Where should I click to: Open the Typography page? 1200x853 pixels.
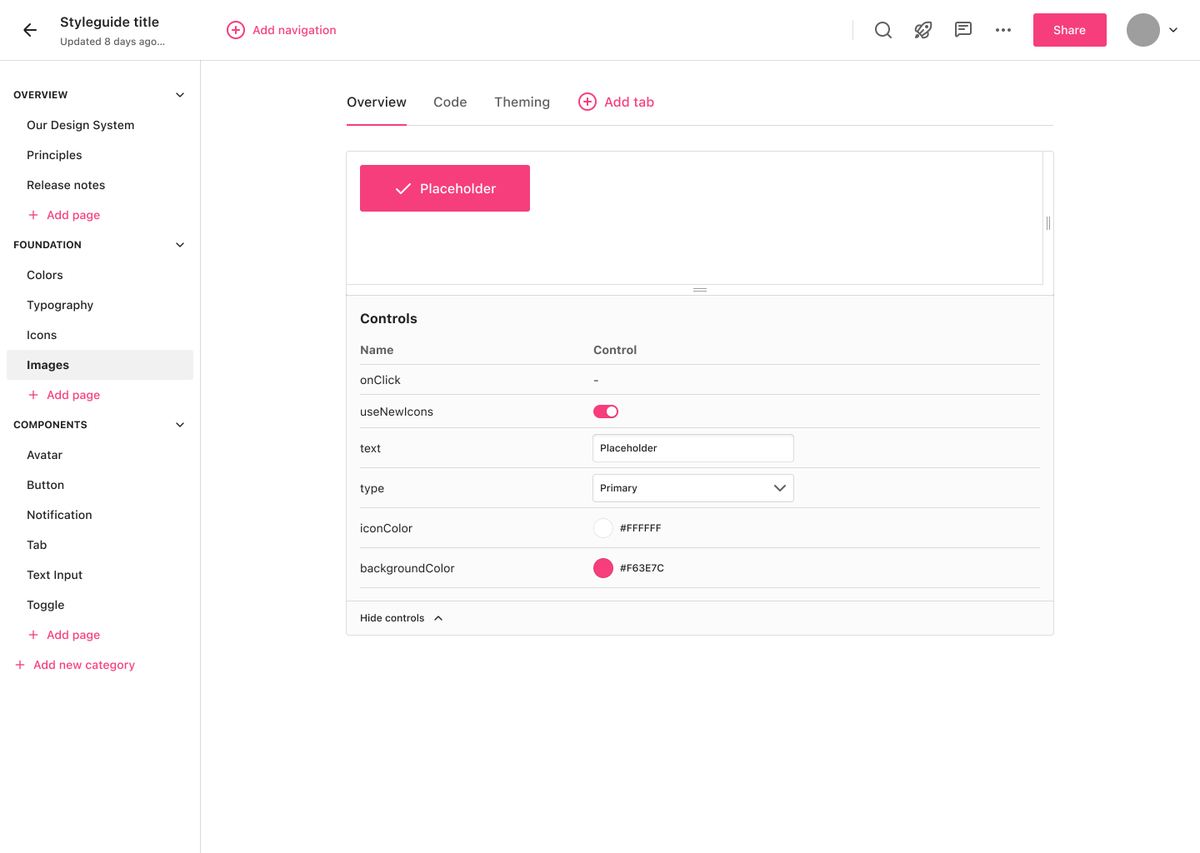[60, 305]
